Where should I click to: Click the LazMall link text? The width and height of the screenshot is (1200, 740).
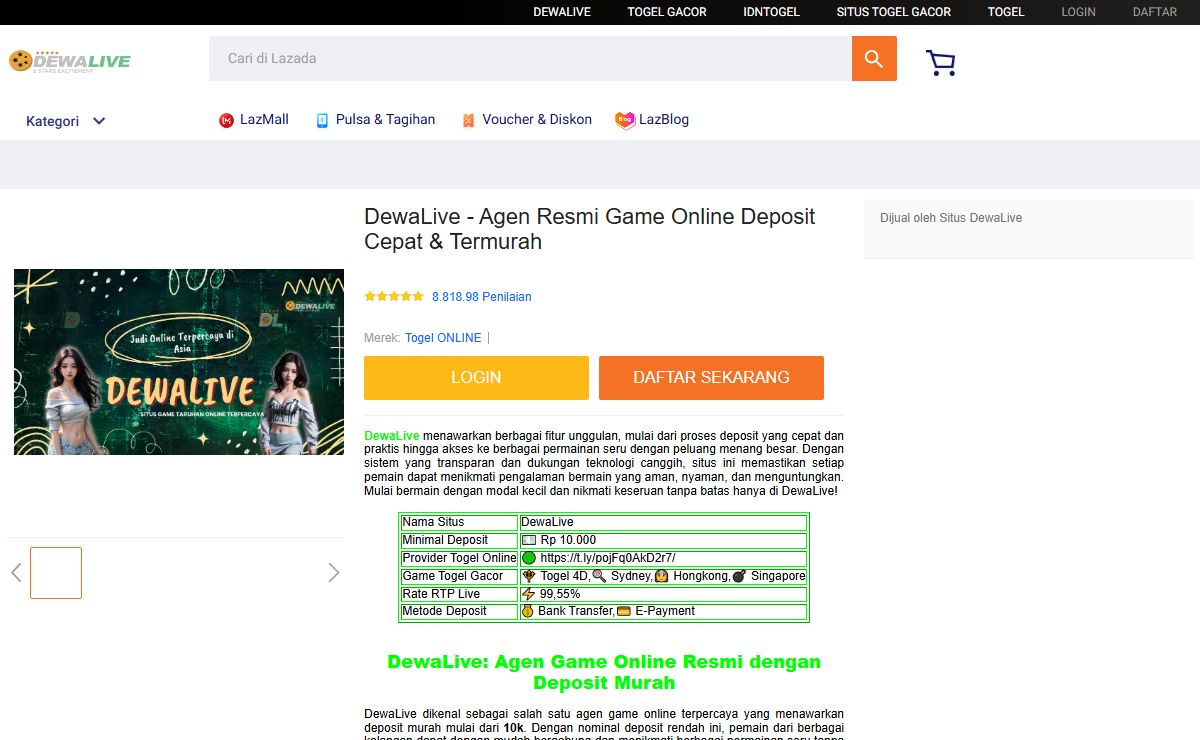click(264, 120)
